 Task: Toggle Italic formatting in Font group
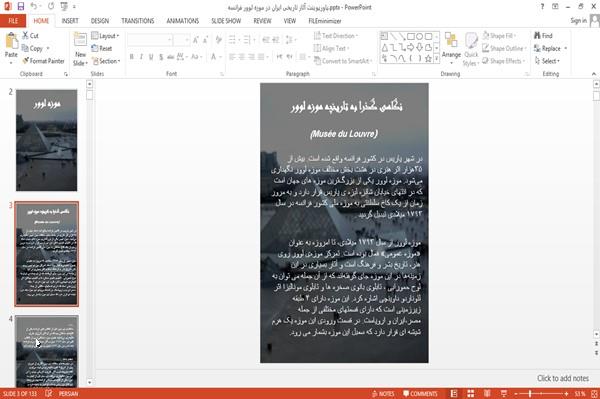point(141,57)
